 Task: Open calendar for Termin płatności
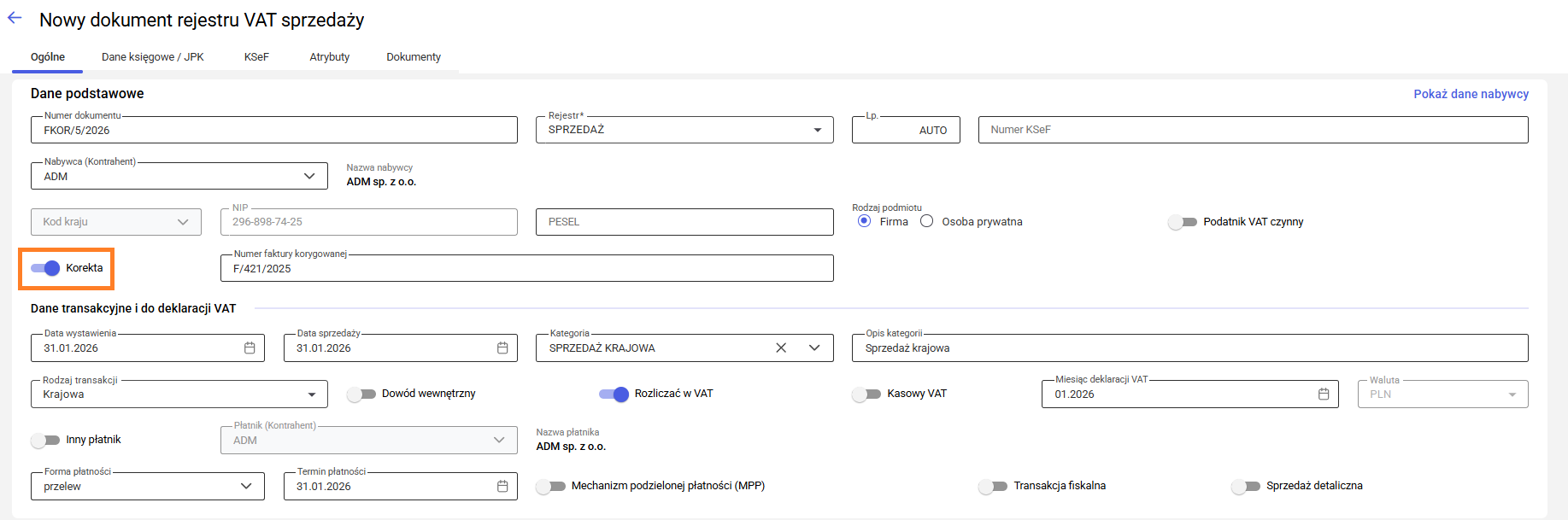coord(502,487)
